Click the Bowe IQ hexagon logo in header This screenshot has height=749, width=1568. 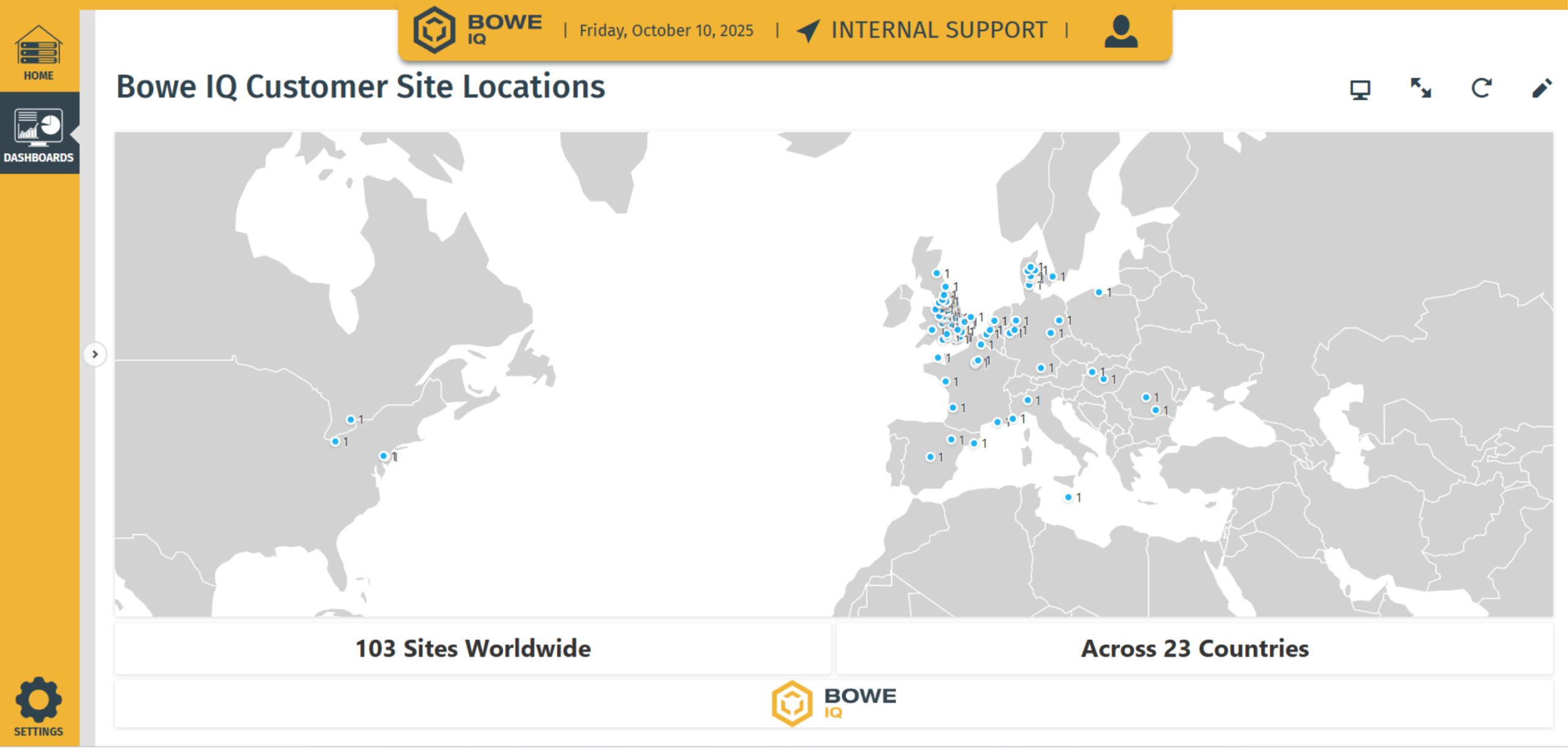point(434,30)
